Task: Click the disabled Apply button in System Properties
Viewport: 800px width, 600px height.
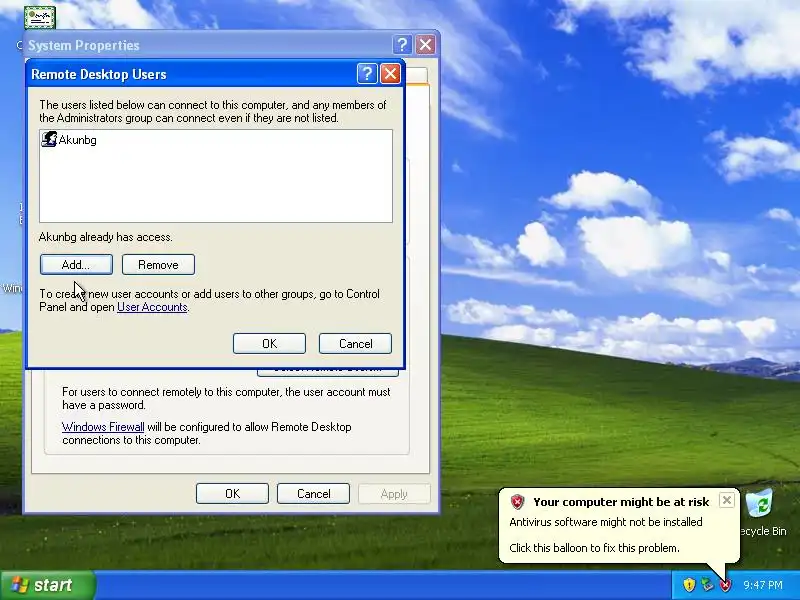Action: pyautogui.click(x=394, y=494)
